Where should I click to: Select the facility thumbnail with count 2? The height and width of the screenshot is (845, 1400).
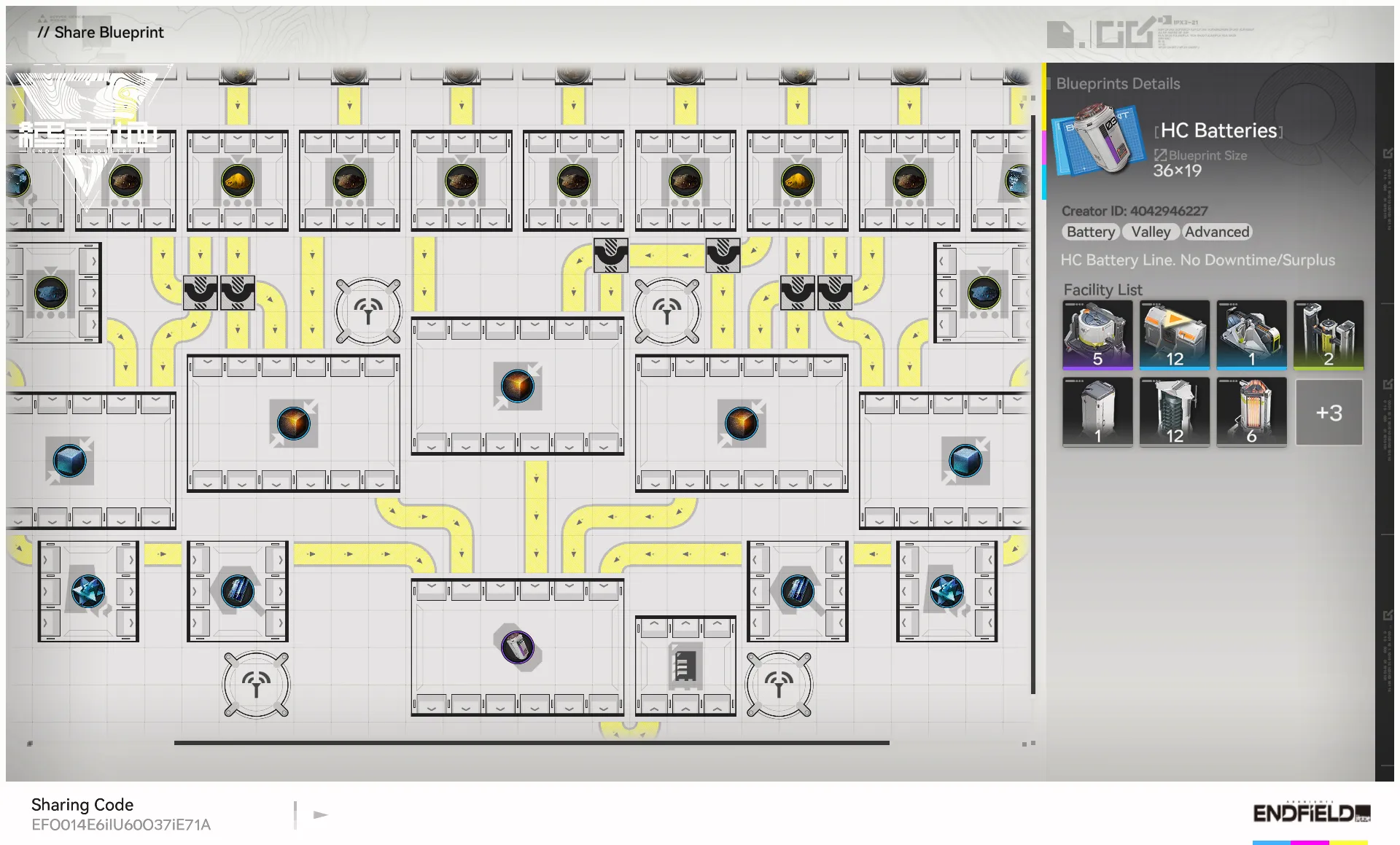pyautogui.click(x=1329, y=335)
